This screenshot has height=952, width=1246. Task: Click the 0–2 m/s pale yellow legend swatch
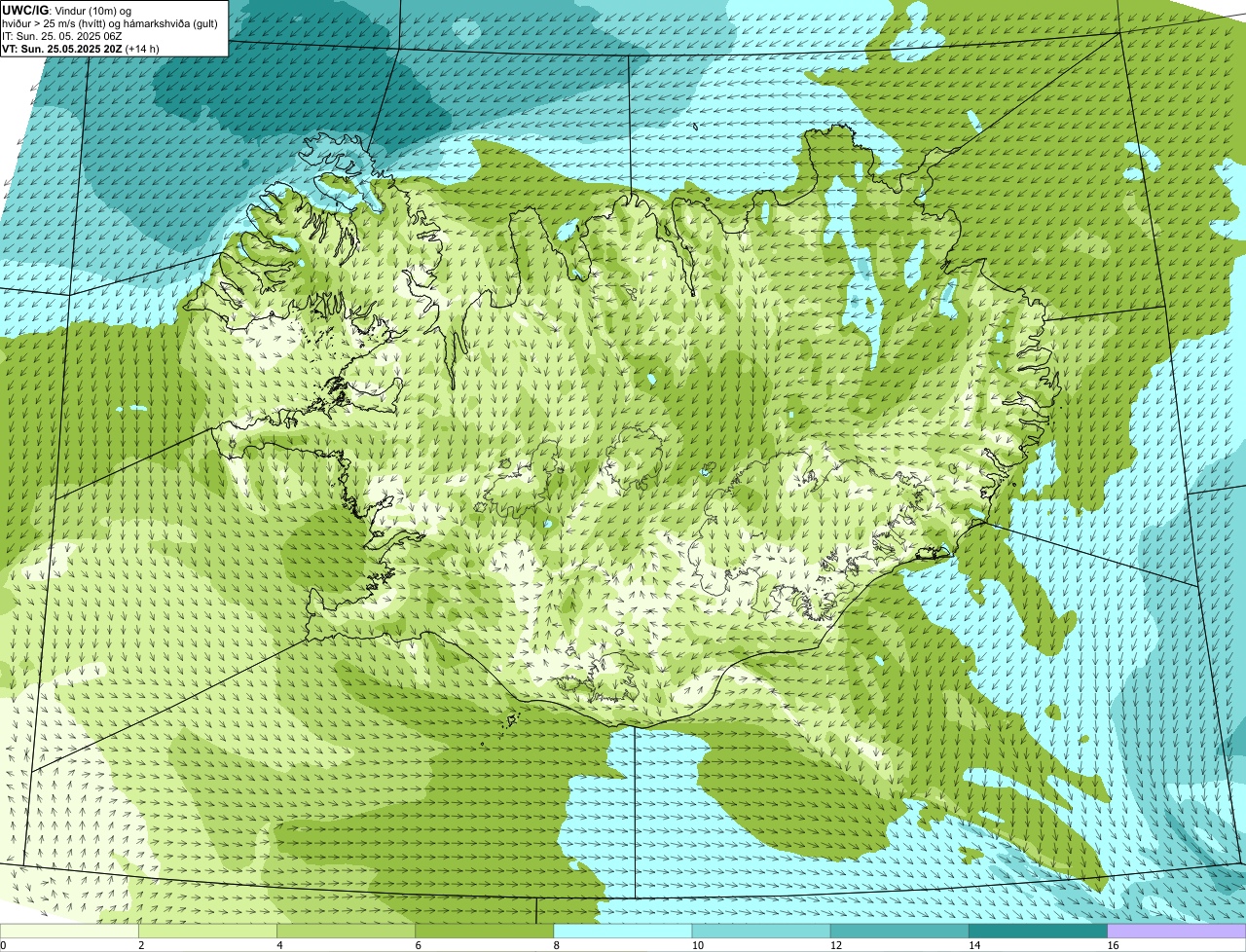pos(70,932)
